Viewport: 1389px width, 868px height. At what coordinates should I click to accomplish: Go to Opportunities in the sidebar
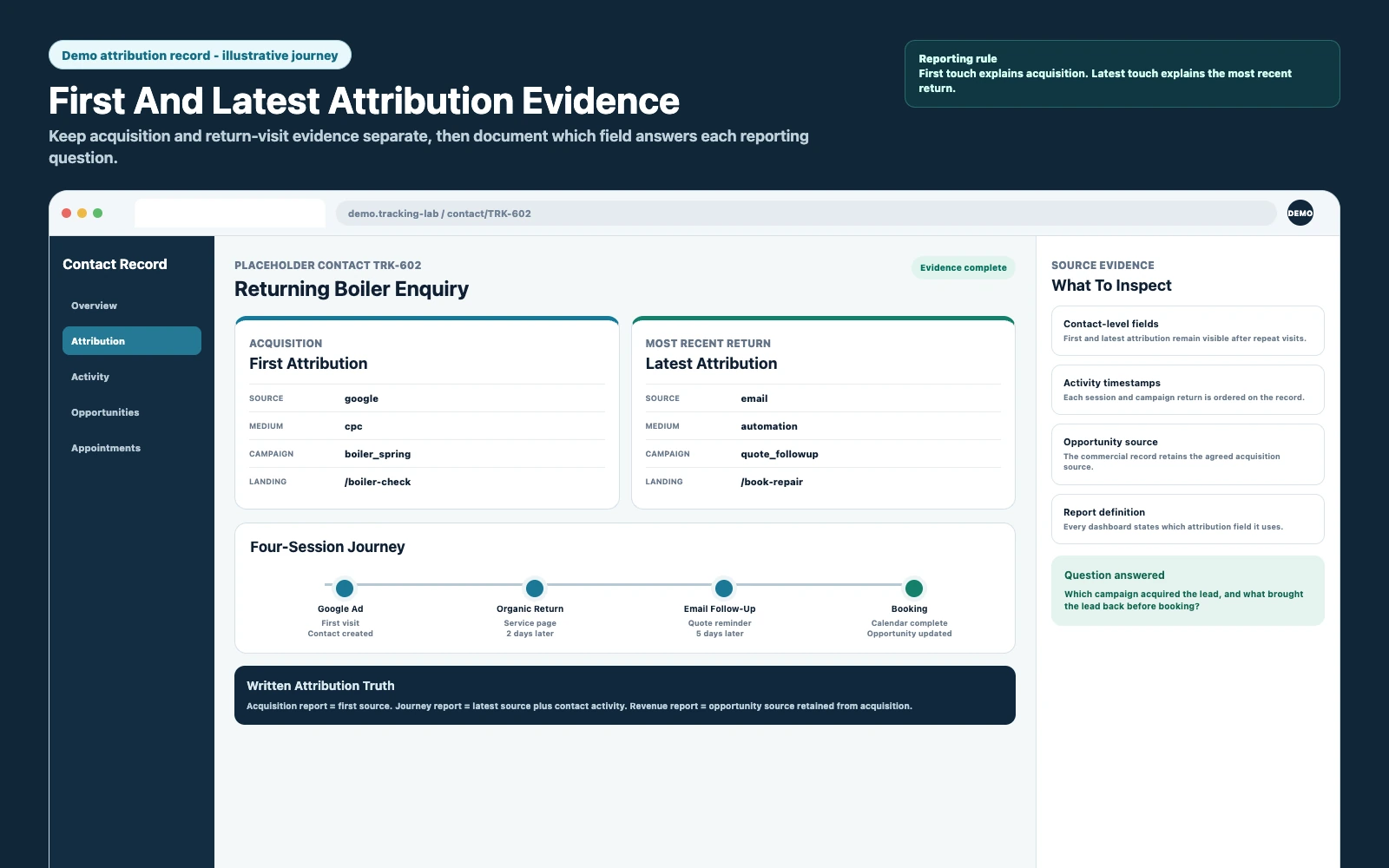[x=132, y=412]
